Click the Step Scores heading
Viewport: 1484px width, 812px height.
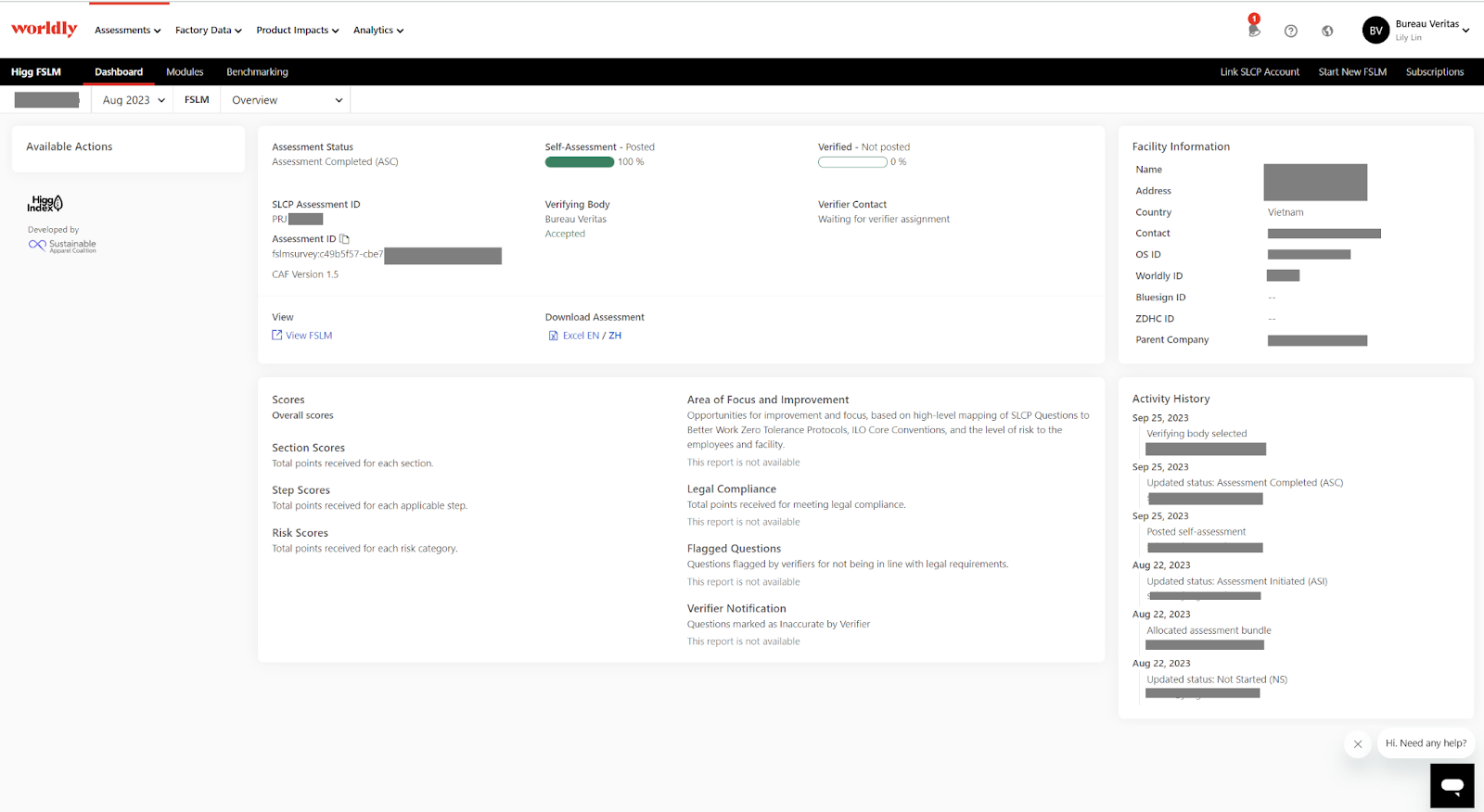coord(301,490)
